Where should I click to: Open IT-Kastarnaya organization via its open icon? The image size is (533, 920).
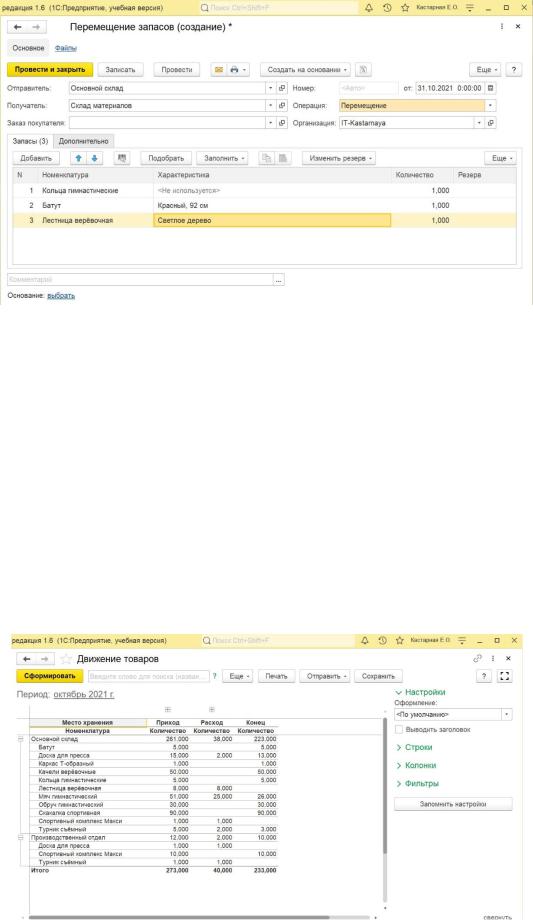coord(491,123)
